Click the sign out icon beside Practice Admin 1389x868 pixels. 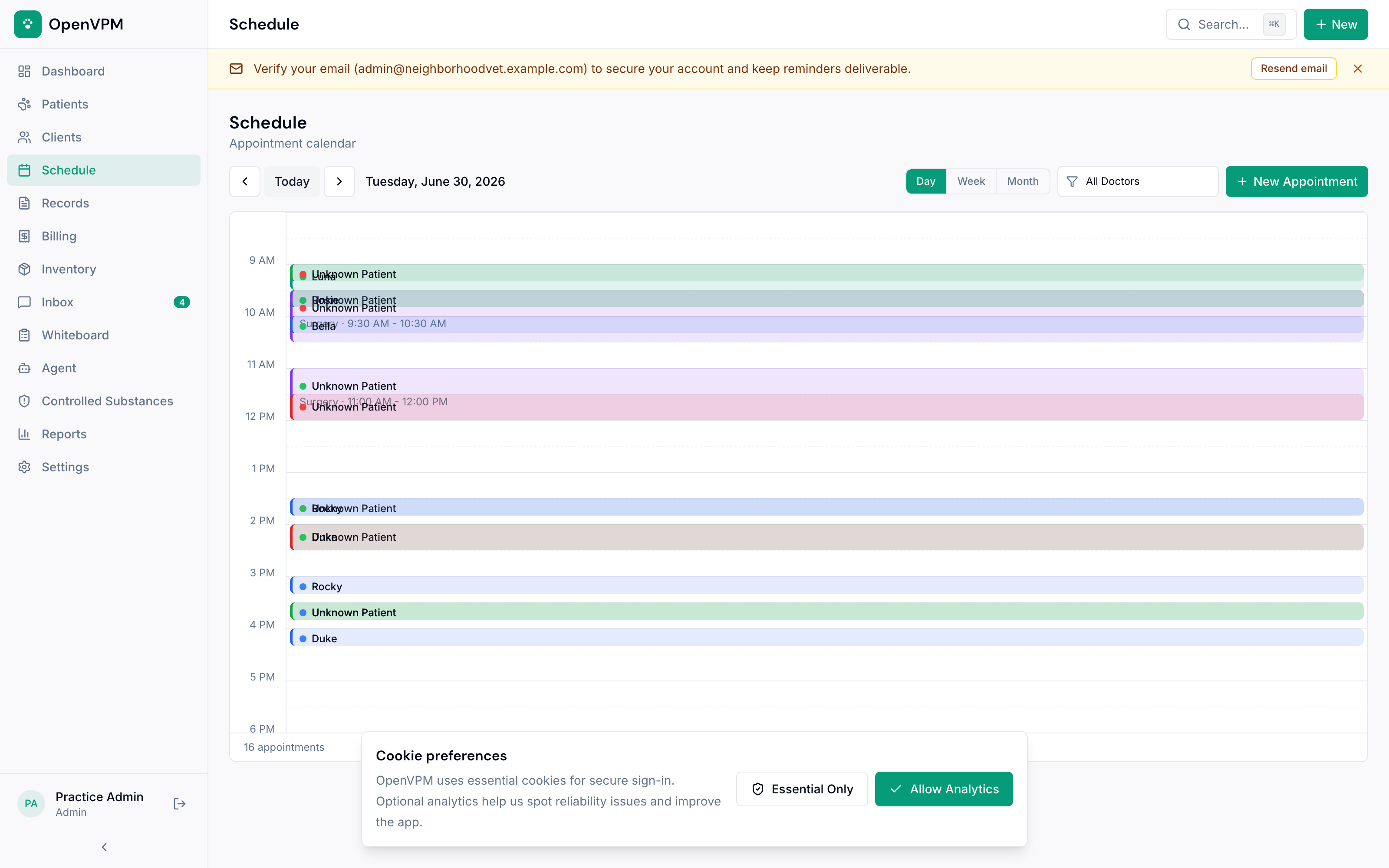coord(180,804)
